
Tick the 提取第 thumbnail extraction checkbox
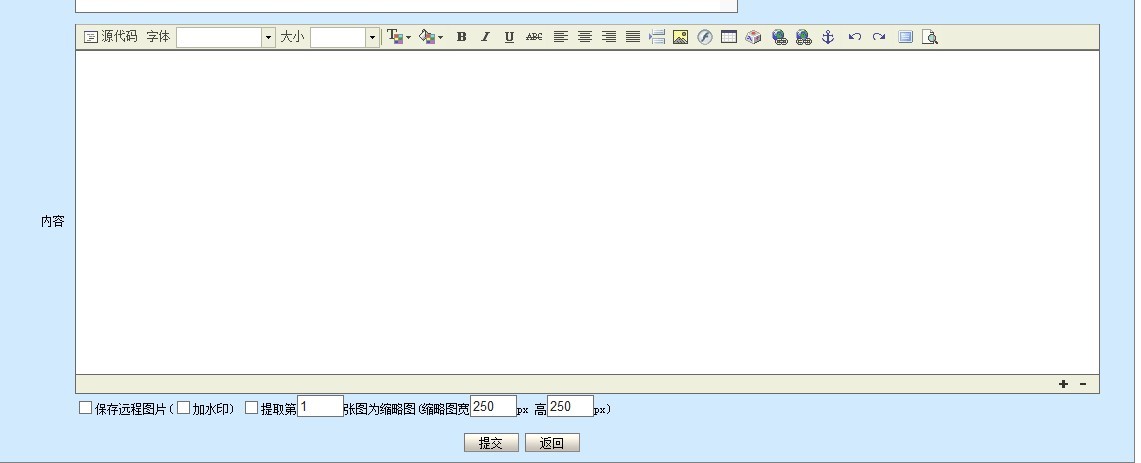(252, 408)
